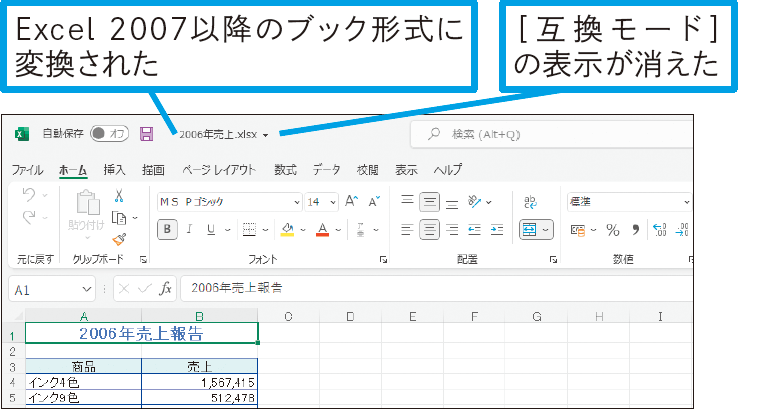Viewport: 783px width, 409px height.
Task: Expand the Undo history dropdown
Action: pyautogui.click(x=45, y=195)
